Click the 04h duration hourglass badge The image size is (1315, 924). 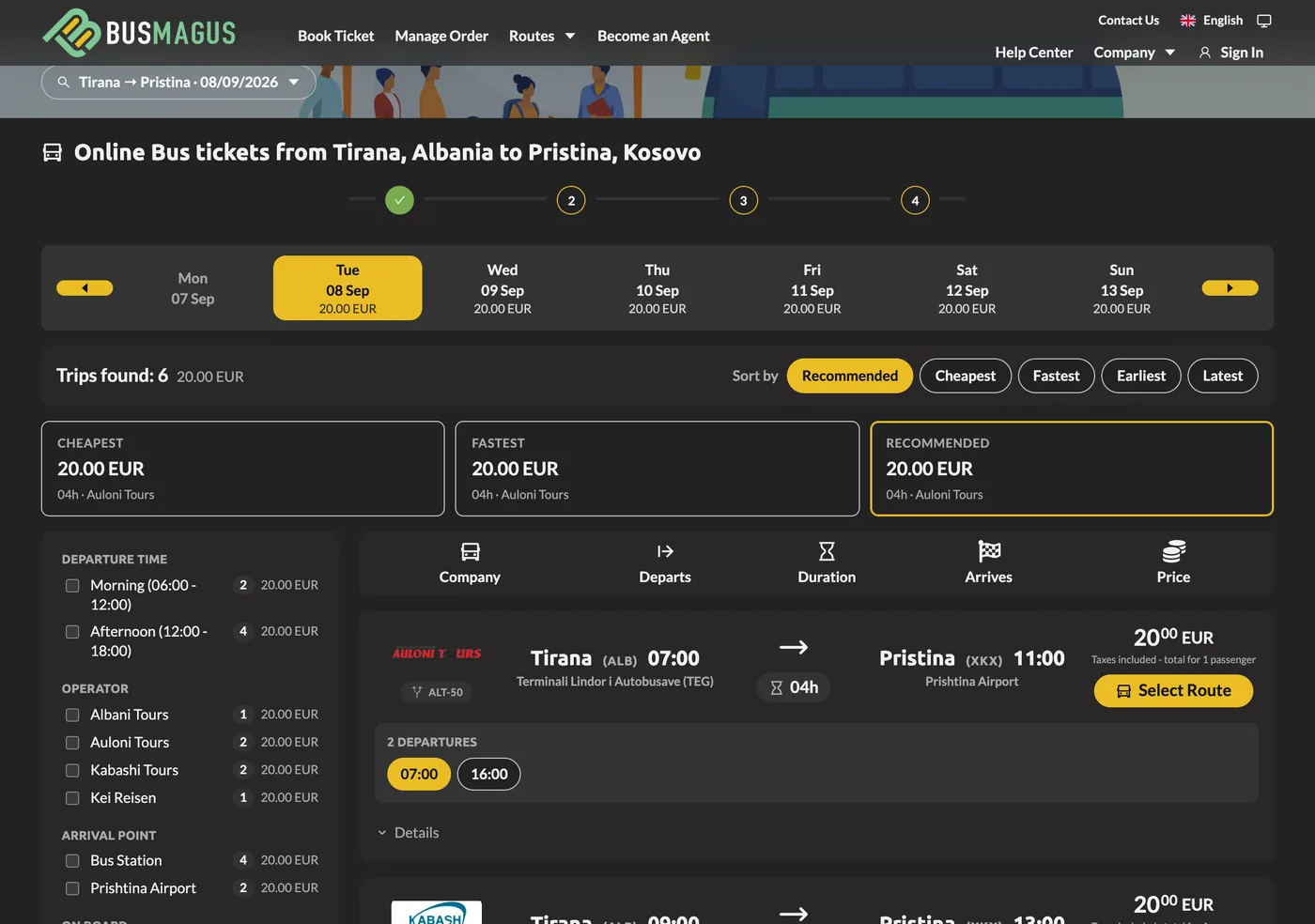tap(795, 687)
